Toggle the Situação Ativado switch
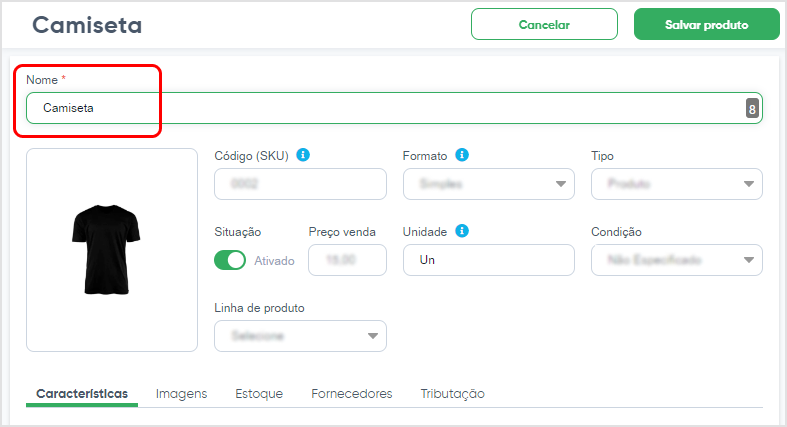The image size is (787, 427). [x=230, y=260]
